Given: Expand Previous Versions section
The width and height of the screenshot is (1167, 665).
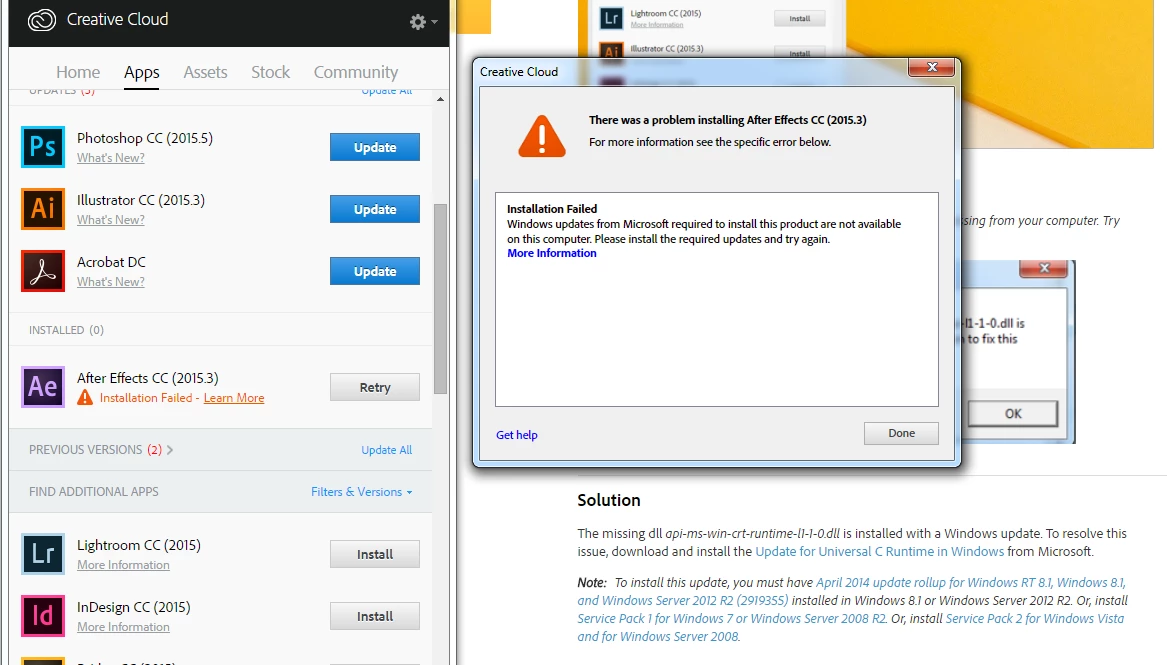Looking at the screenshot, I should click(x=100, y=449).
